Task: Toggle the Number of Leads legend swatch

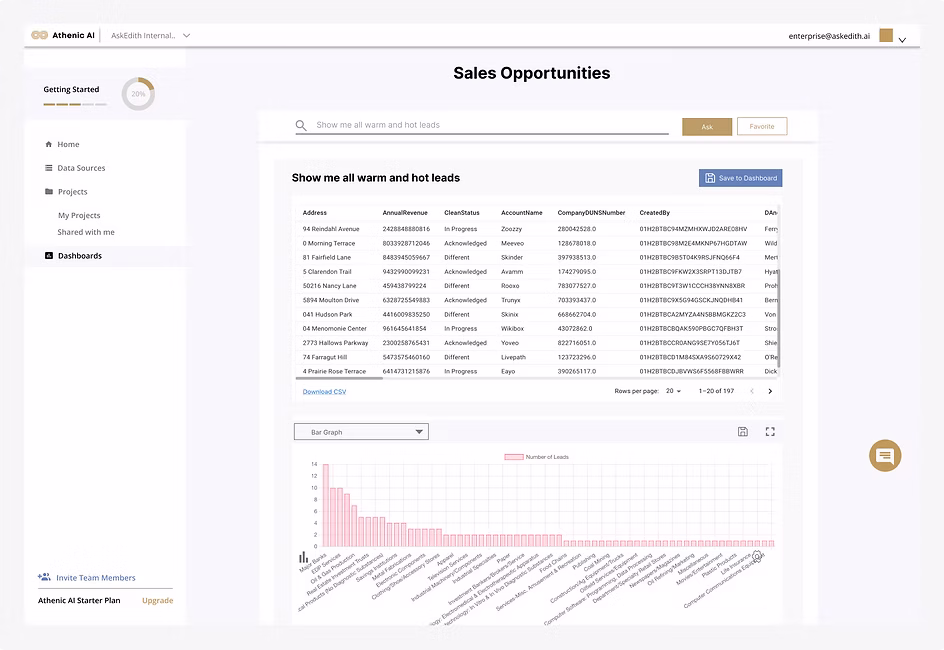Action: click(513, 456)
